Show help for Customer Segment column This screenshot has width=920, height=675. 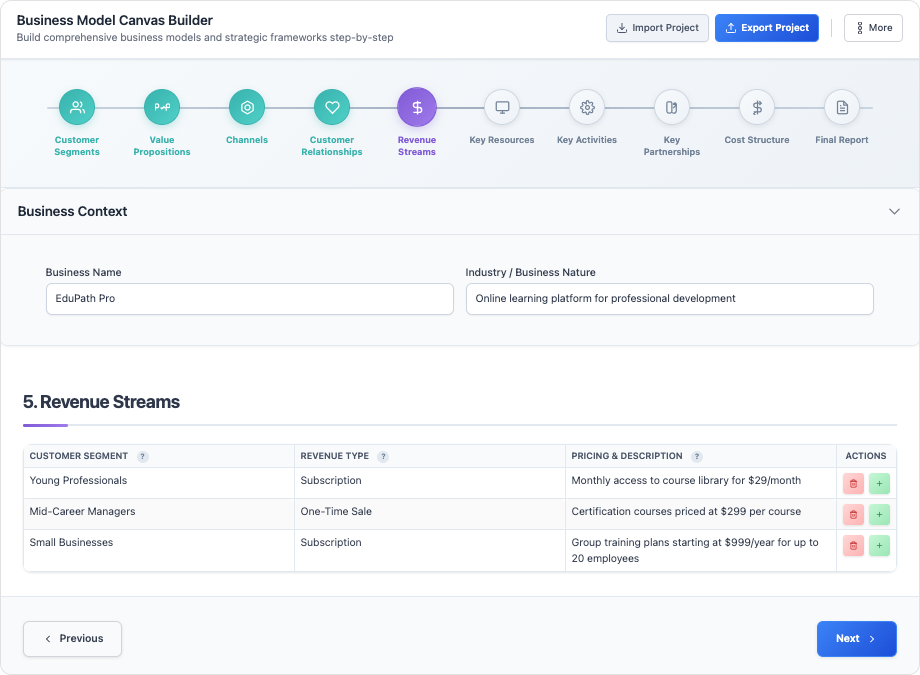(143, 457)
